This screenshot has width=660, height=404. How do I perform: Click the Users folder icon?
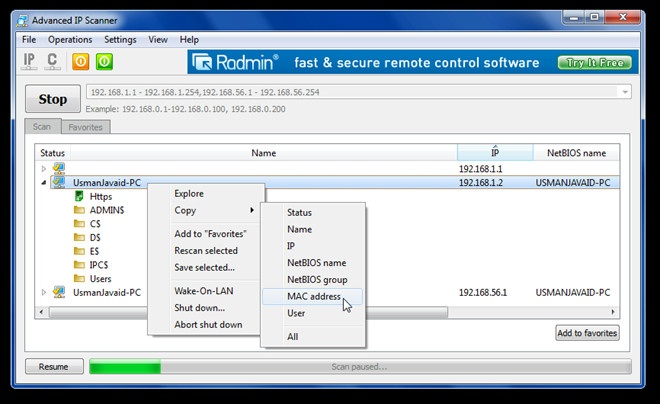[79, 278]
